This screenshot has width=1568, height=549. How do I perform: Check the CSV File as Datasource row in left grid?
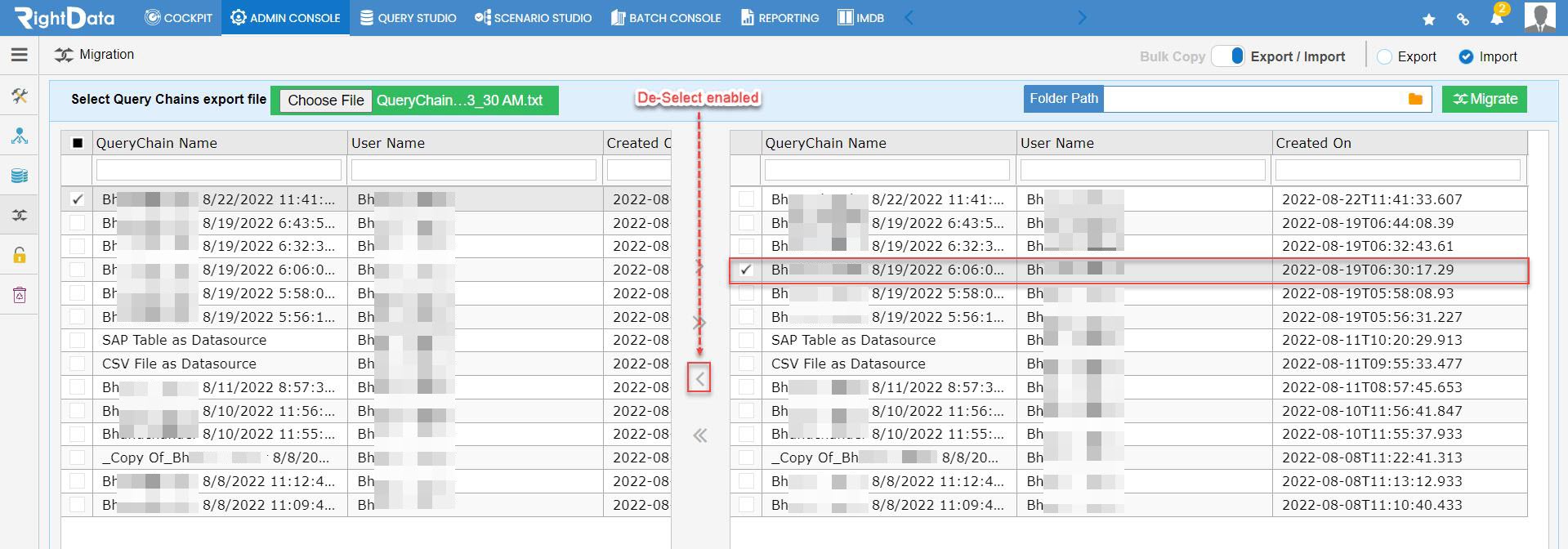pyautogui.click(x=78, y=364)
